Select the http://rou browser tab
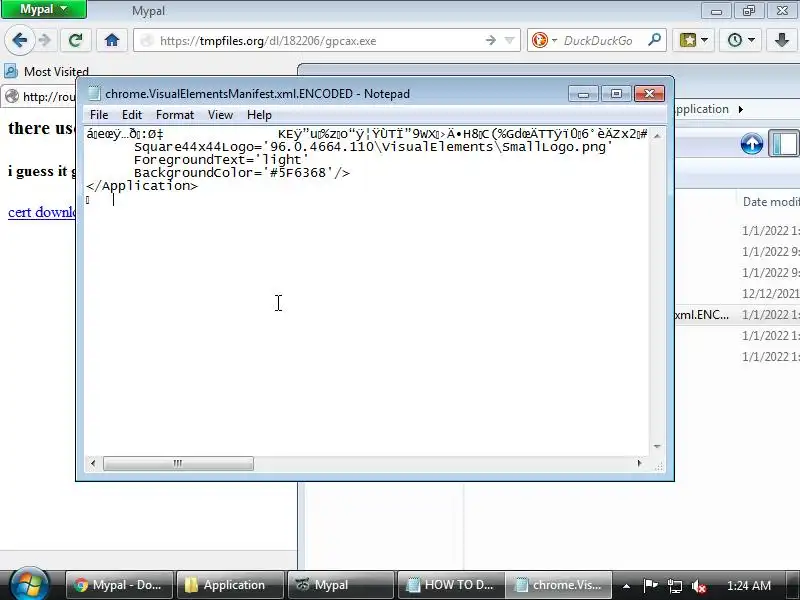 click(x=40, y=96)
